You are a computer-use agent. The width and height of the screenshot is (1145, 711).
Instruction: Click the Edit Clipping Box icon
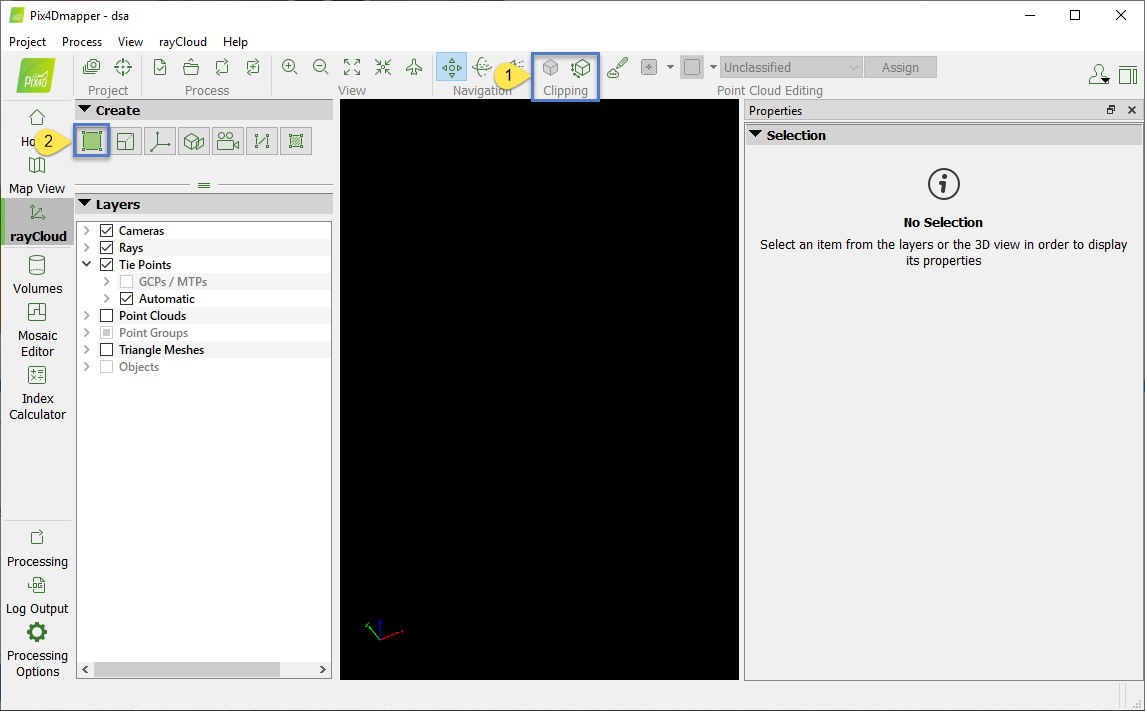(x=581, y=67)
